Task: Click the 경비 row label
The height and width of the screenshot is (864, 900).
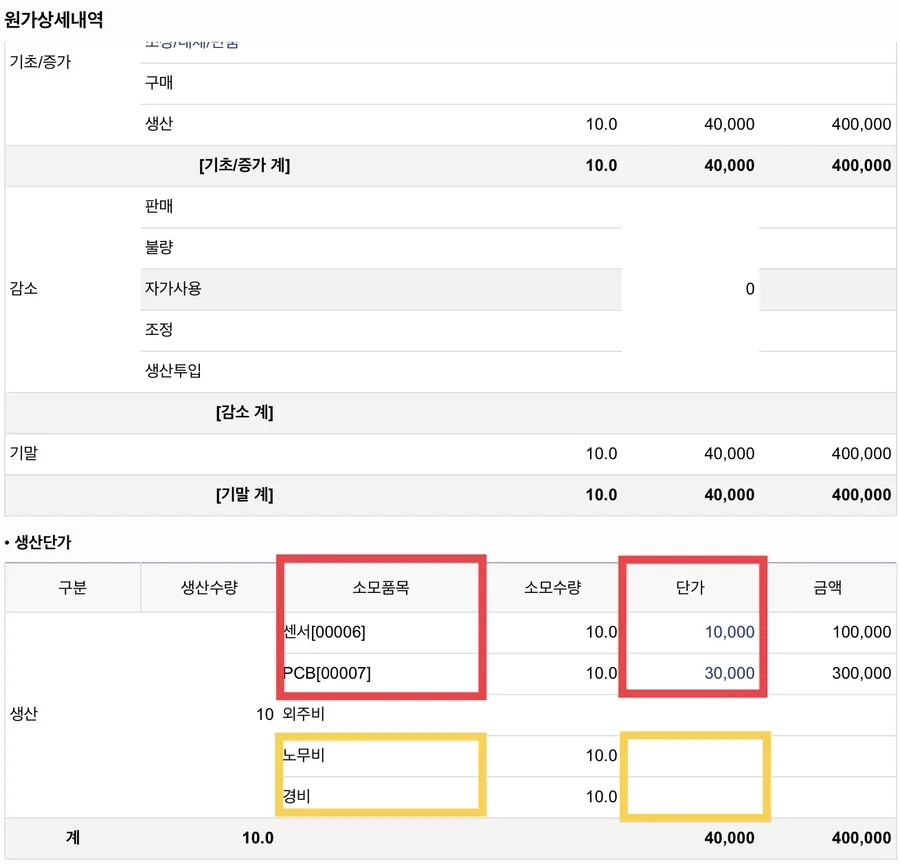Action: pos(296,796)
